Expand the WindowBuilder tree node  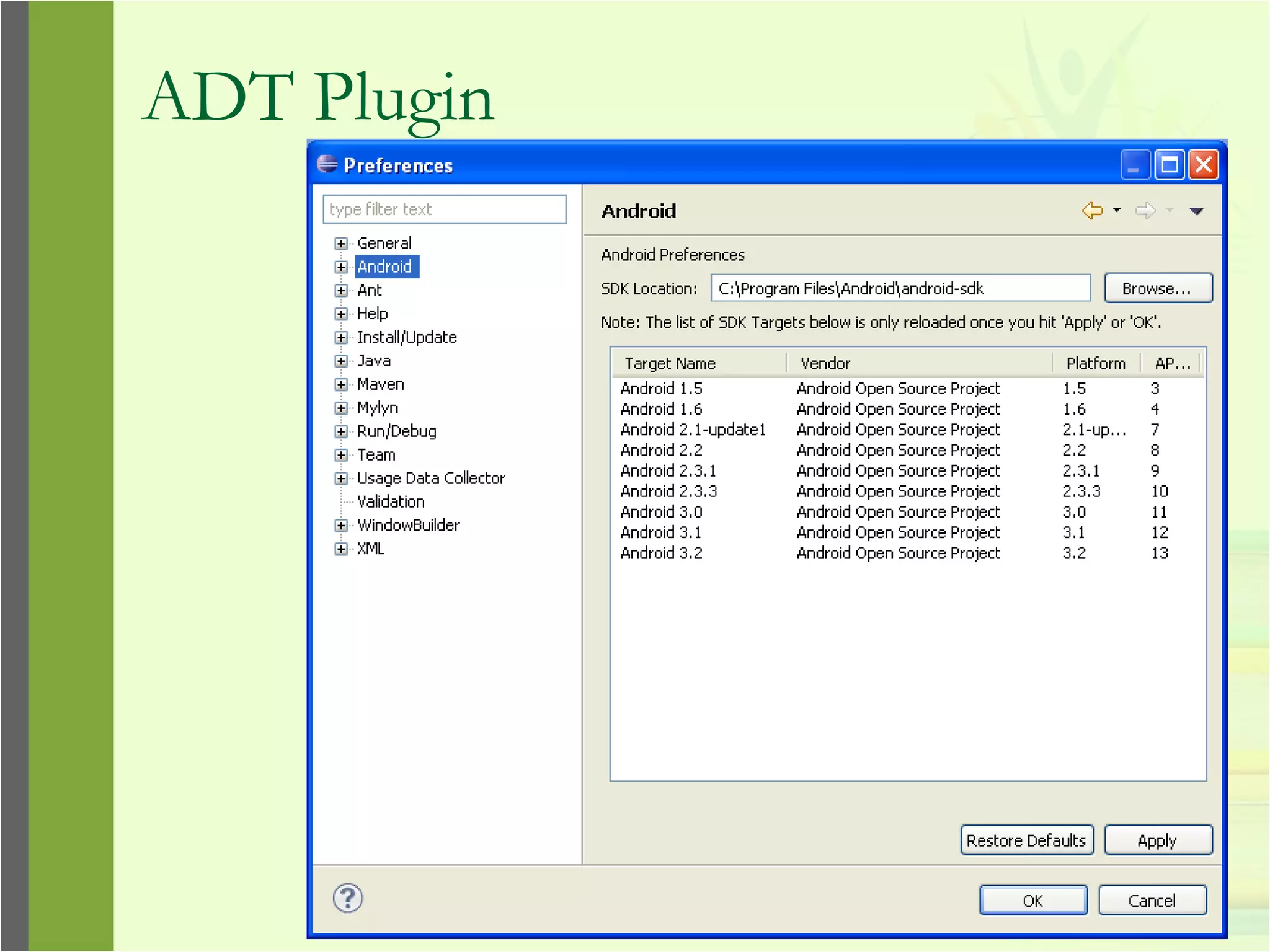coord(340,526)
